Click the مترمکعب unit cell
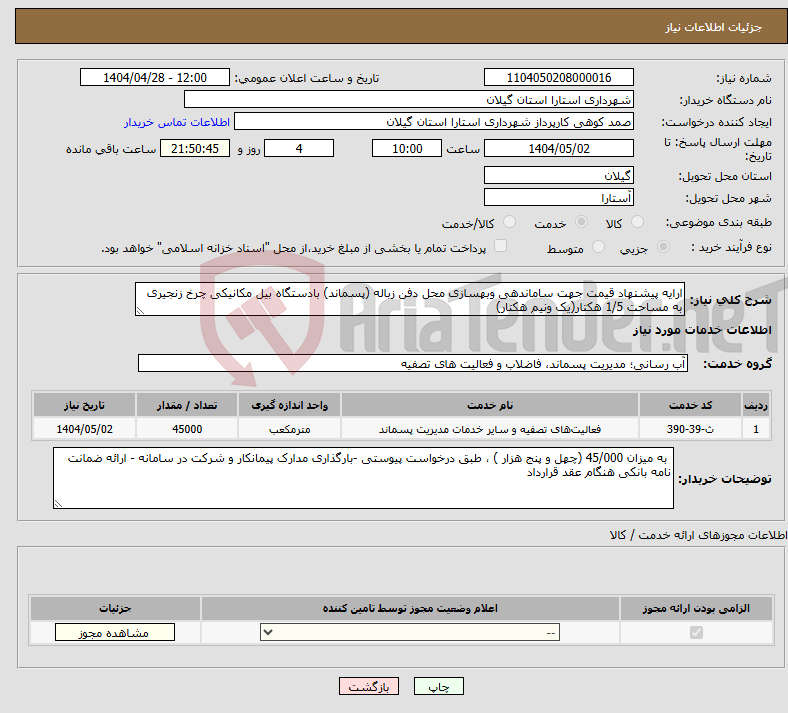The image size is (788, 713). click(x=289, y=429)
